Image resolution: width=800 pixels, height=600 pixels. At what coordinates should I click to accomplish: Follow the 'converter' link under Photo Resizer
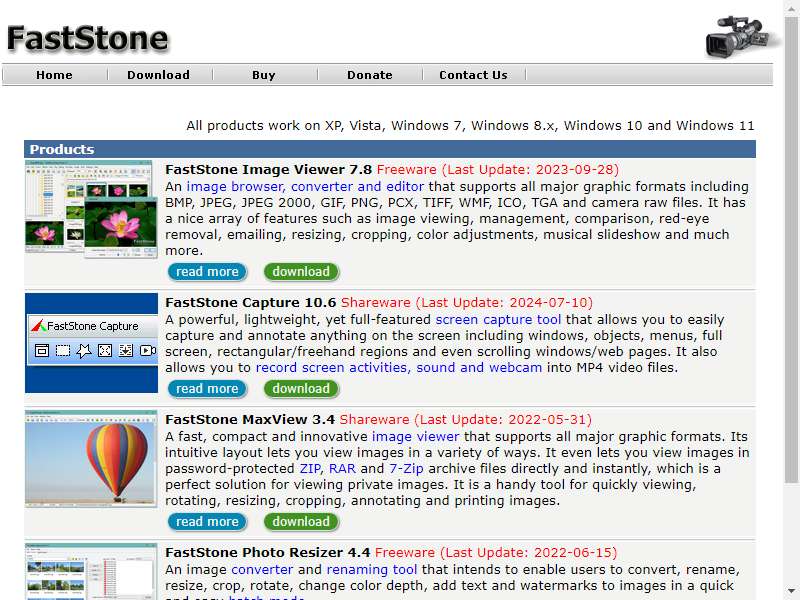pyautogui.click(x=262, y=570)
